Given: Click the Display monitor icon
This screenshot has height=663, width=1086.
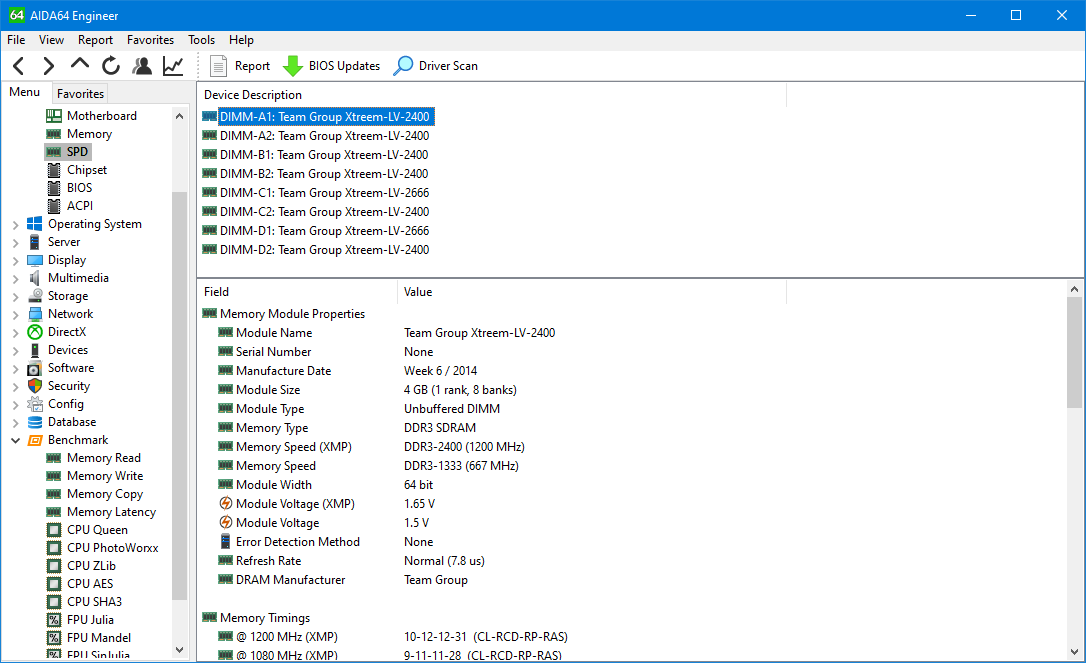Looking at the screenshot, I should [35, 260].
